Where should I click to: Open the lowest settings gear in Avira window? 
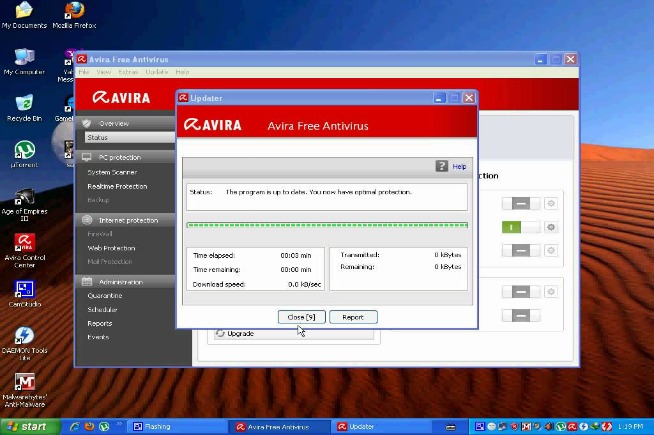551,292
